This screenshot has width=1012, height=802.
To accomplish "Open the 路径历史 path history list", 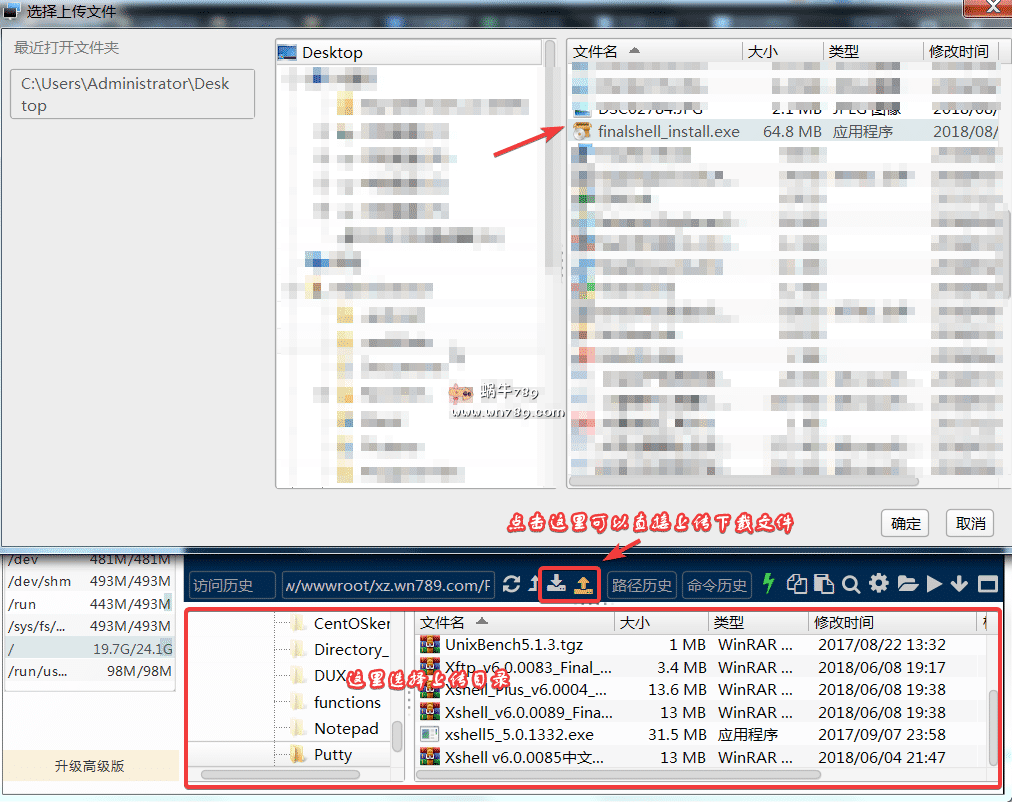I will click(642, 585).
